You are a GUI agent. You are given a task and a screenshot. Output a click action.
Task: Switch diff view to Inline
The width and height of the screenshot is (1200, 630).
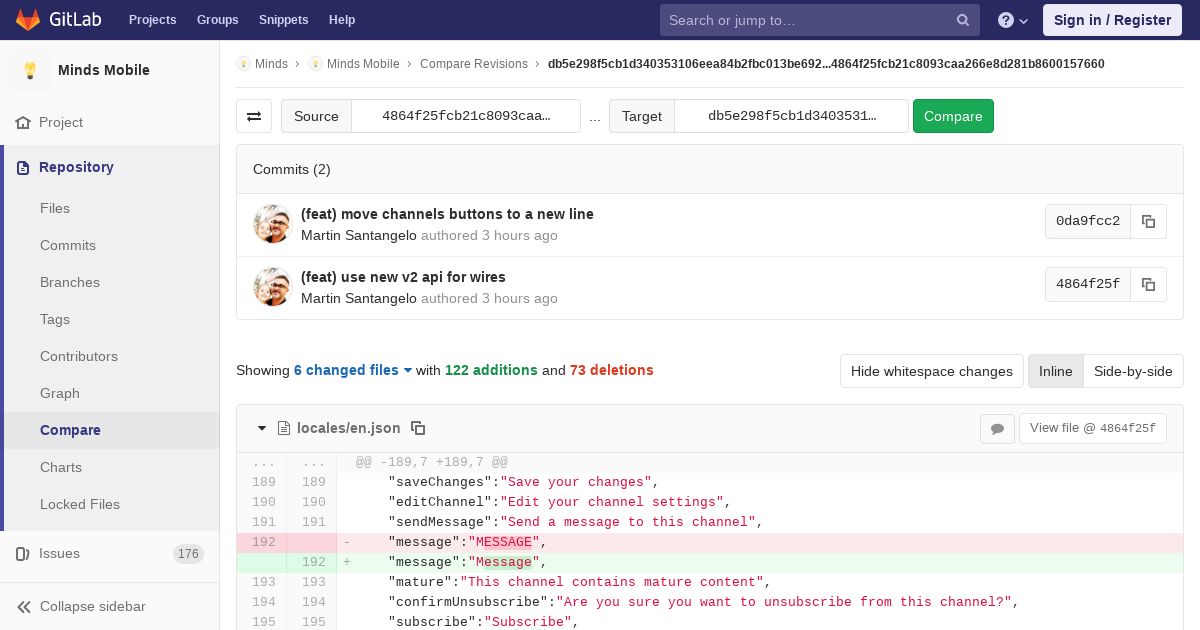click(x=1055, y=371)
